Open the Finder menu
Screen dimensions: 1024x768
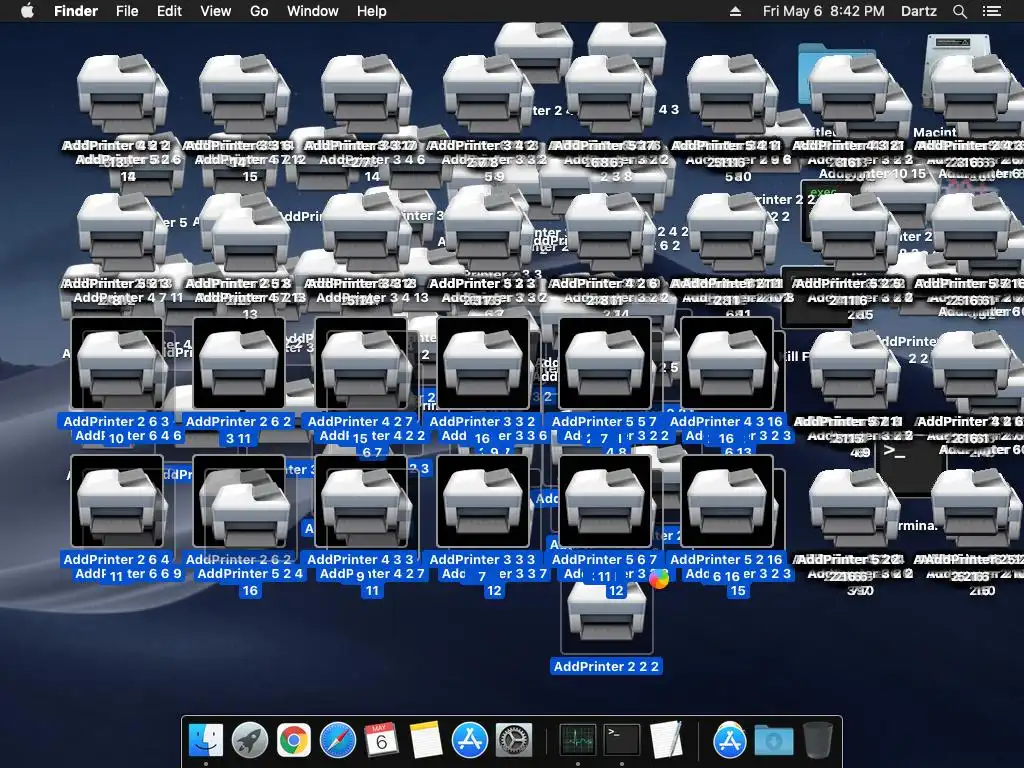(x=76, y=11)
